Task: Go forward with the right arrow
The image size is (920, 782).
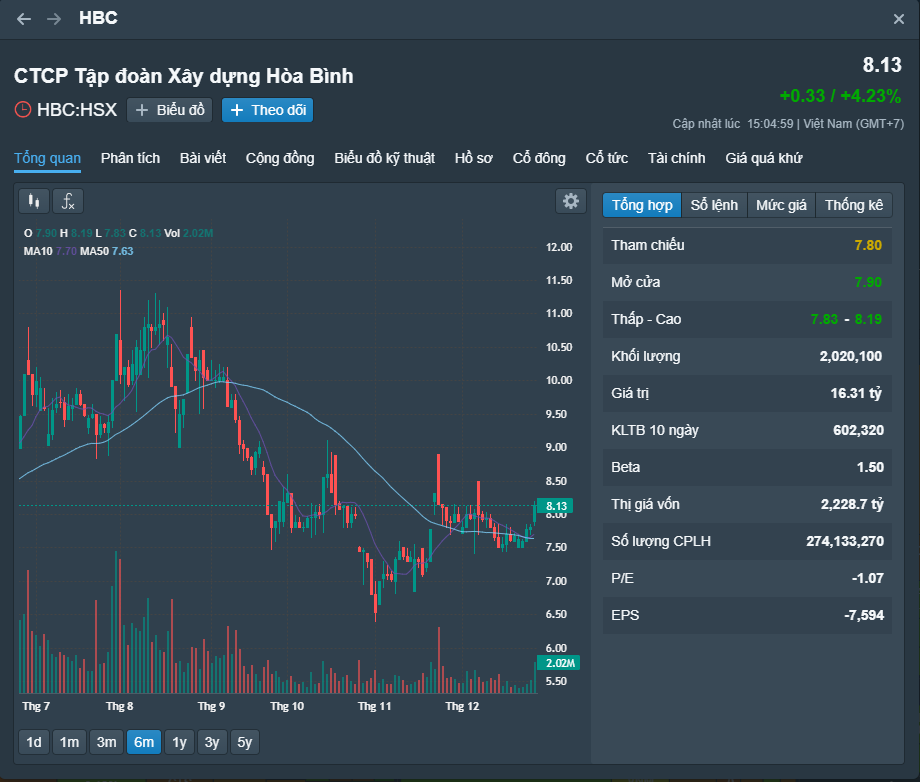Action: pos(54,19)
